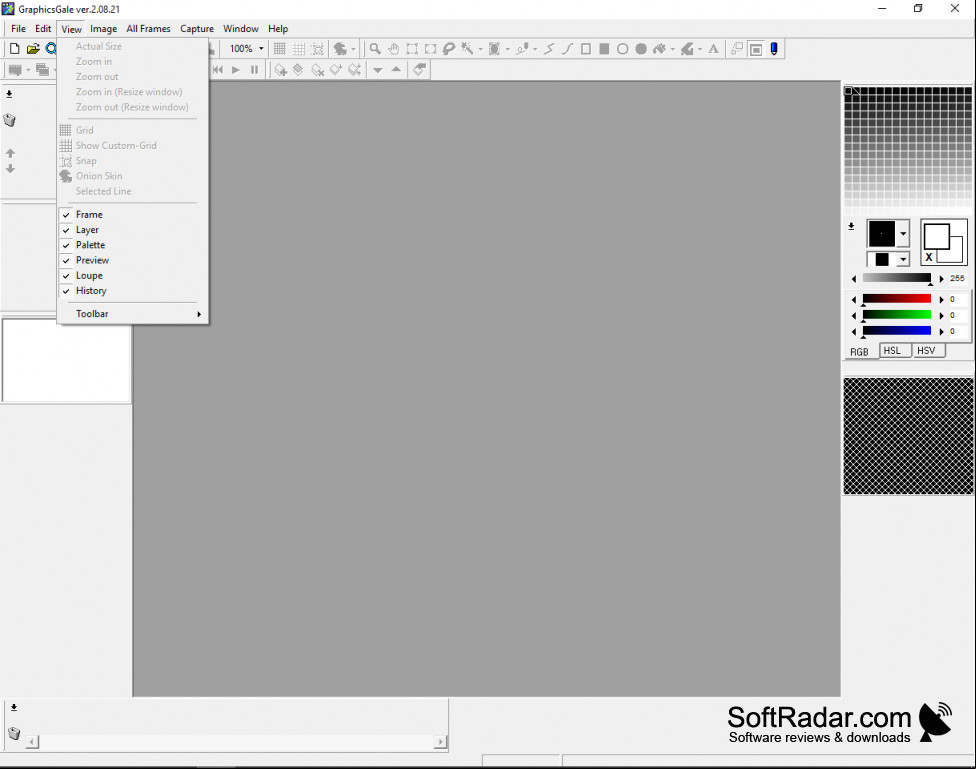The width and height of the screenshot is (976, 769).
Task: Click the frame timeline right scroll arrow
Action: (x=441, y=742)
